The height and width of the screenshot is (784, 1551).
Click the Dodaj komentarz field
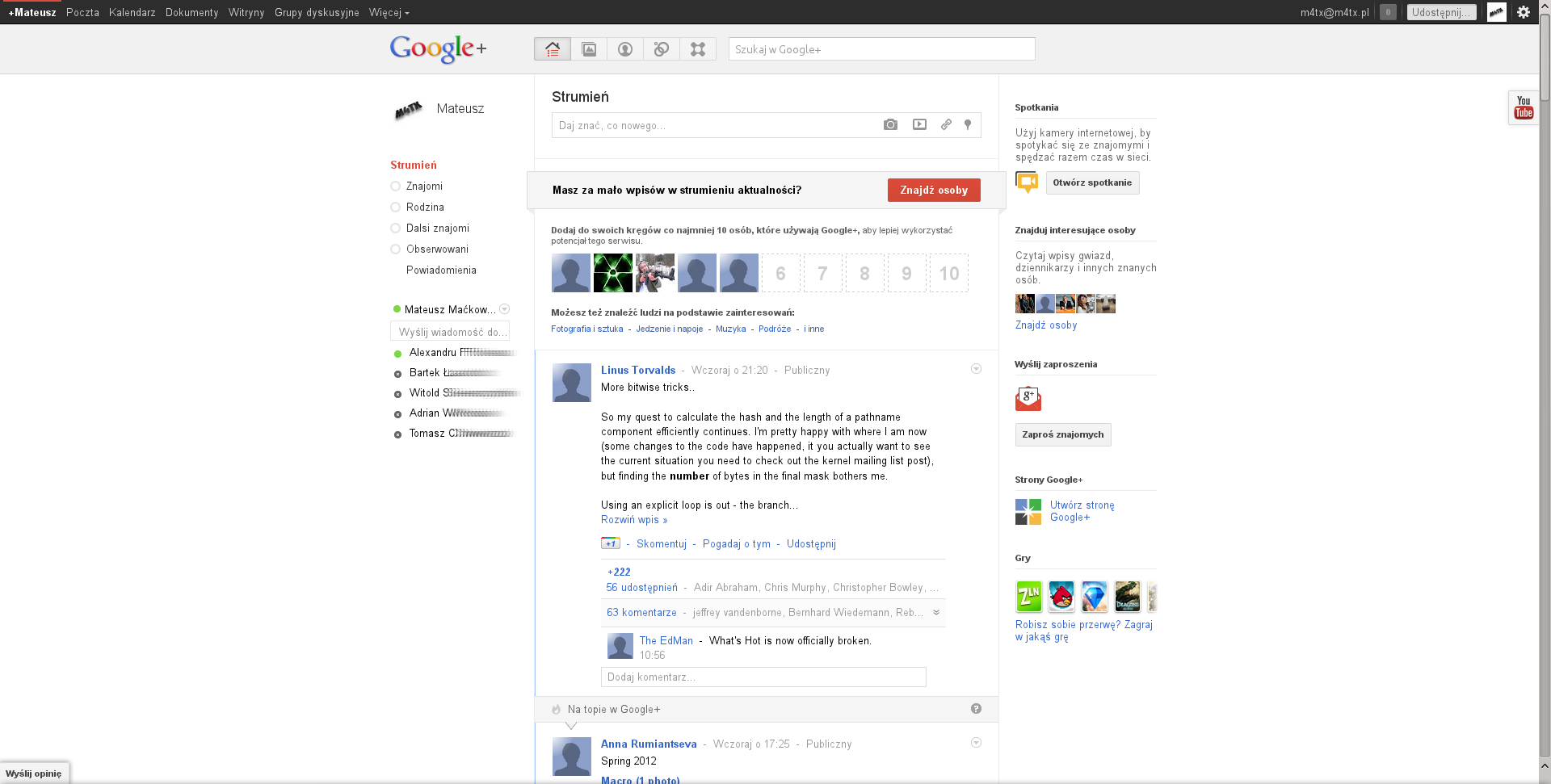click(x=763, y=677)
